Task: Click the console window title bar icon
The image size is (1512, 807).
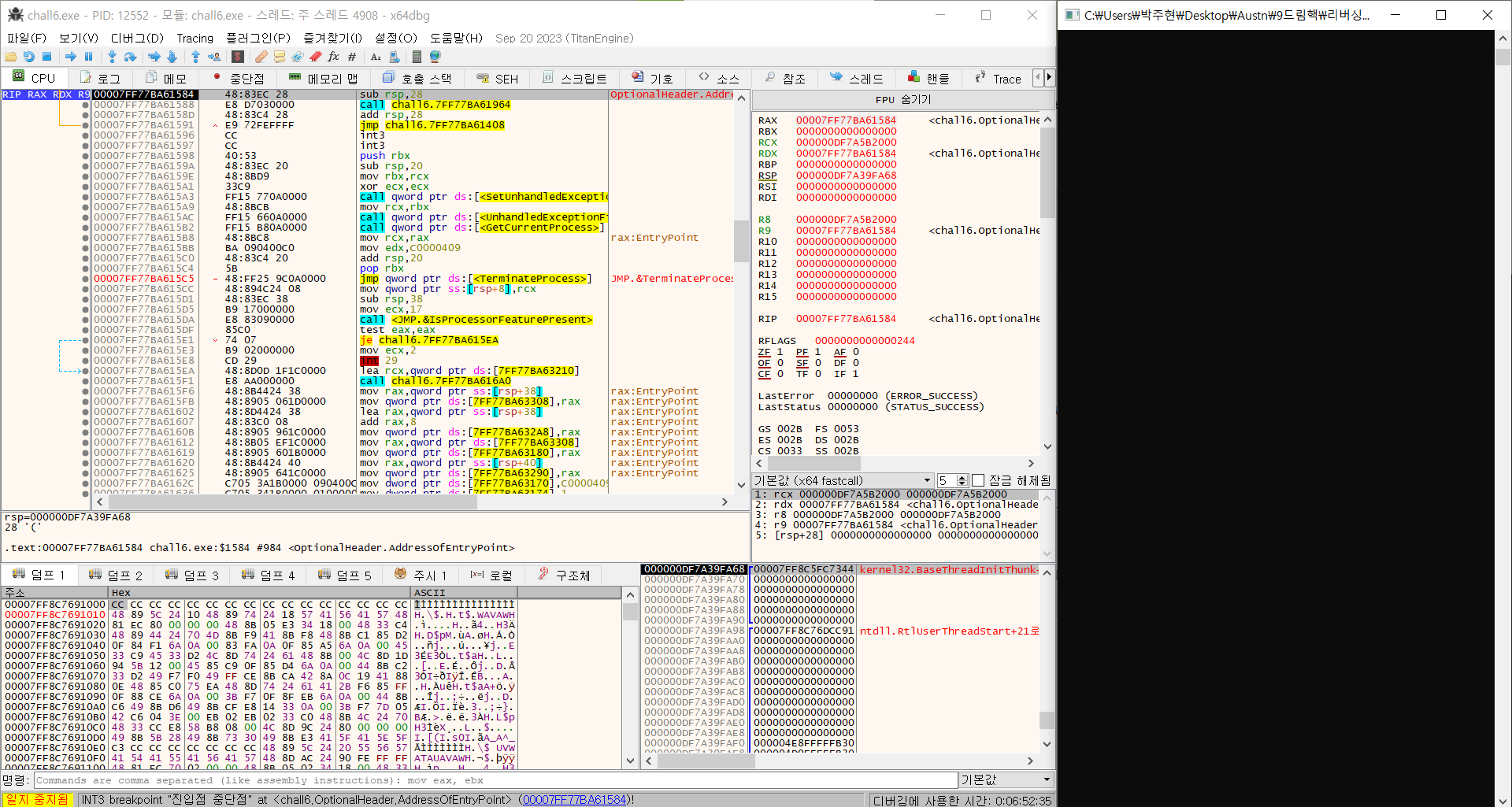Action: click(1072, 15)
